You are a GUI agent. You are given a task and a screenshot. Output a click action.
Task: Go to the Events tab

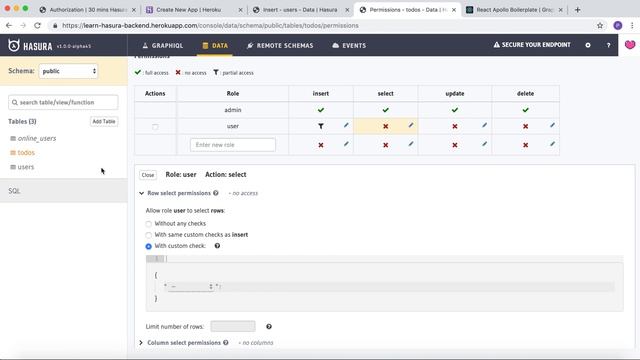click(x=349, y=45)
